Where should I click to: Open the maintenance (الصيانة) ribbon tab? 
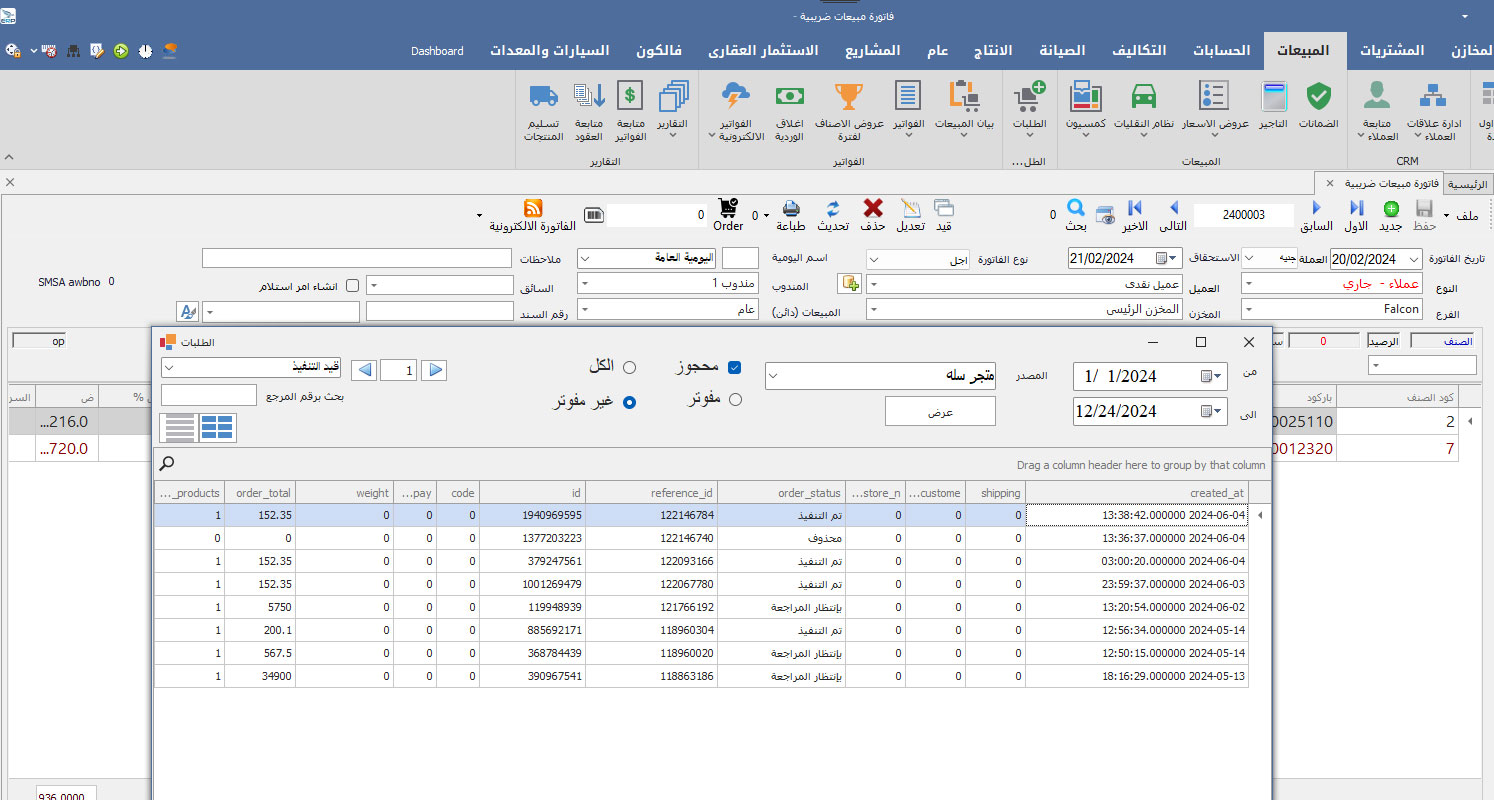(1061, 51)
